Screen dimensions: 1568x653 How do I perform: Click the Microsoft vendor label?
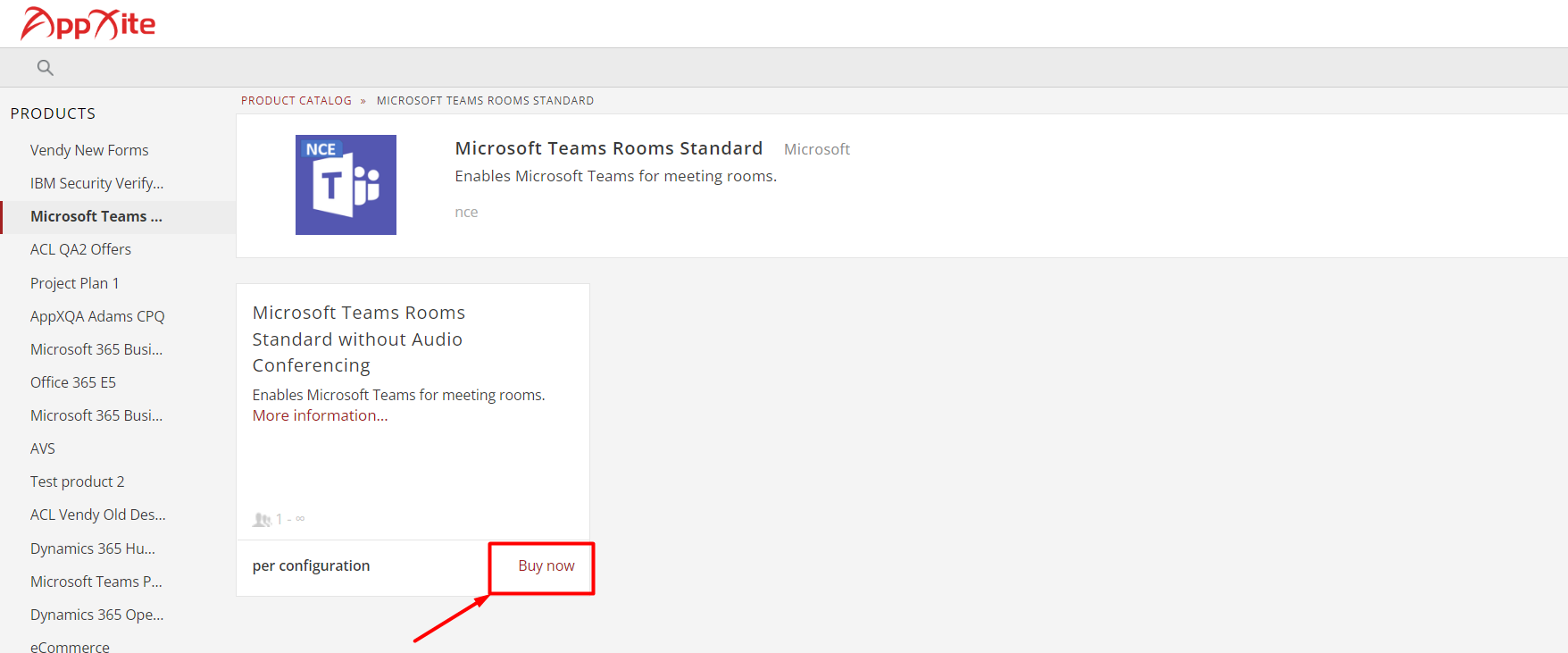pyautogui.click(x=817, y=149)
